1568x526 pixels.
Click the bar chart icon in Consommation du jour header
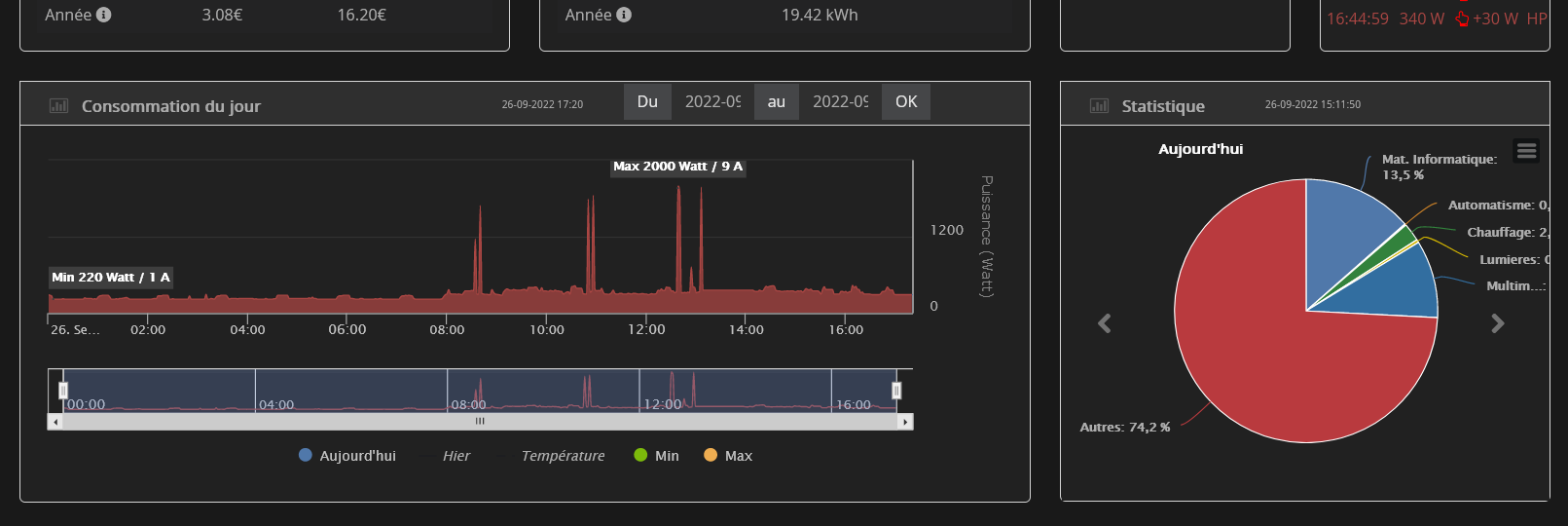pyautogui.click(x=58, y=105)
